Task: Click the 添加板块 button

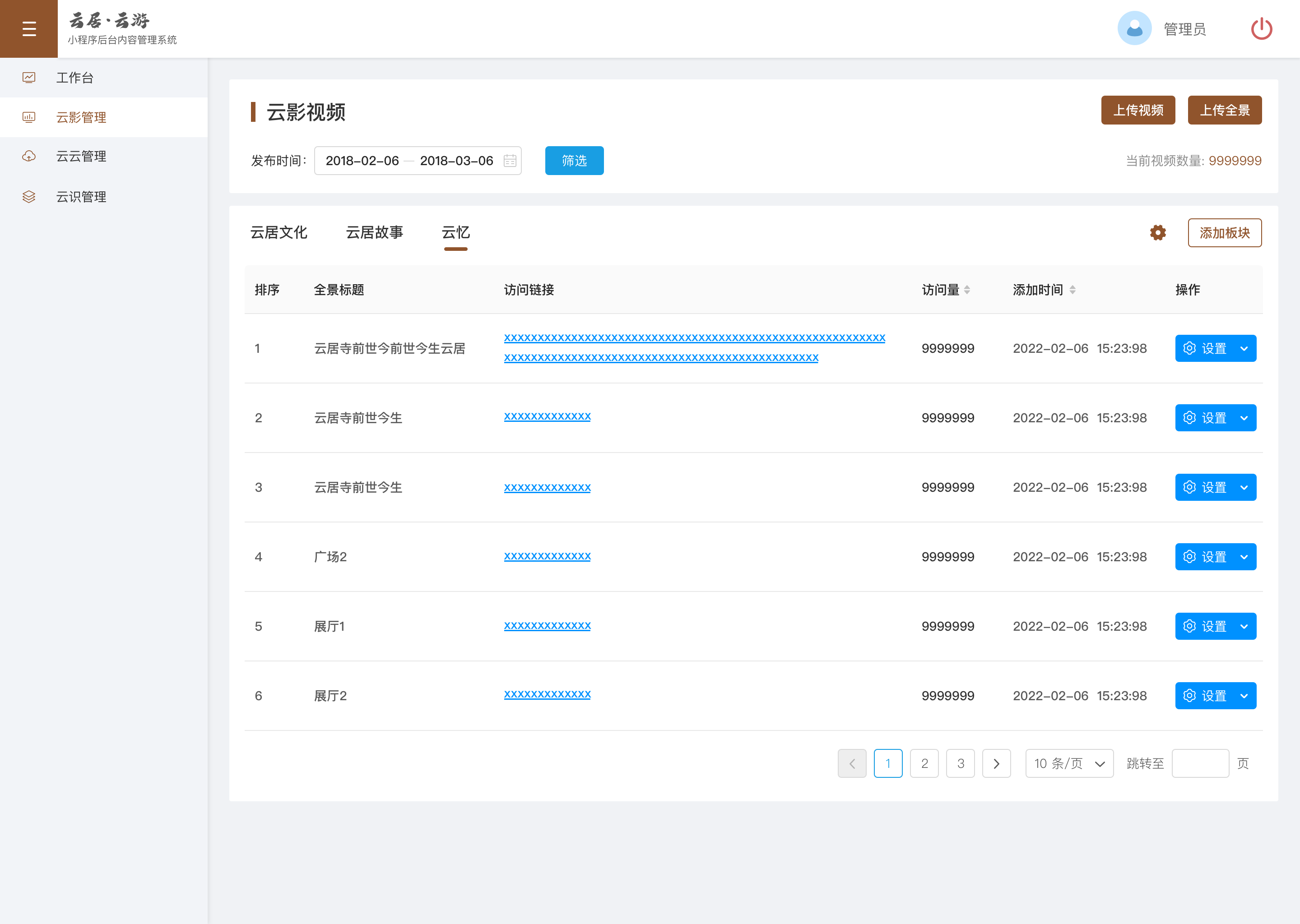Action: (x=1225, y=233)
